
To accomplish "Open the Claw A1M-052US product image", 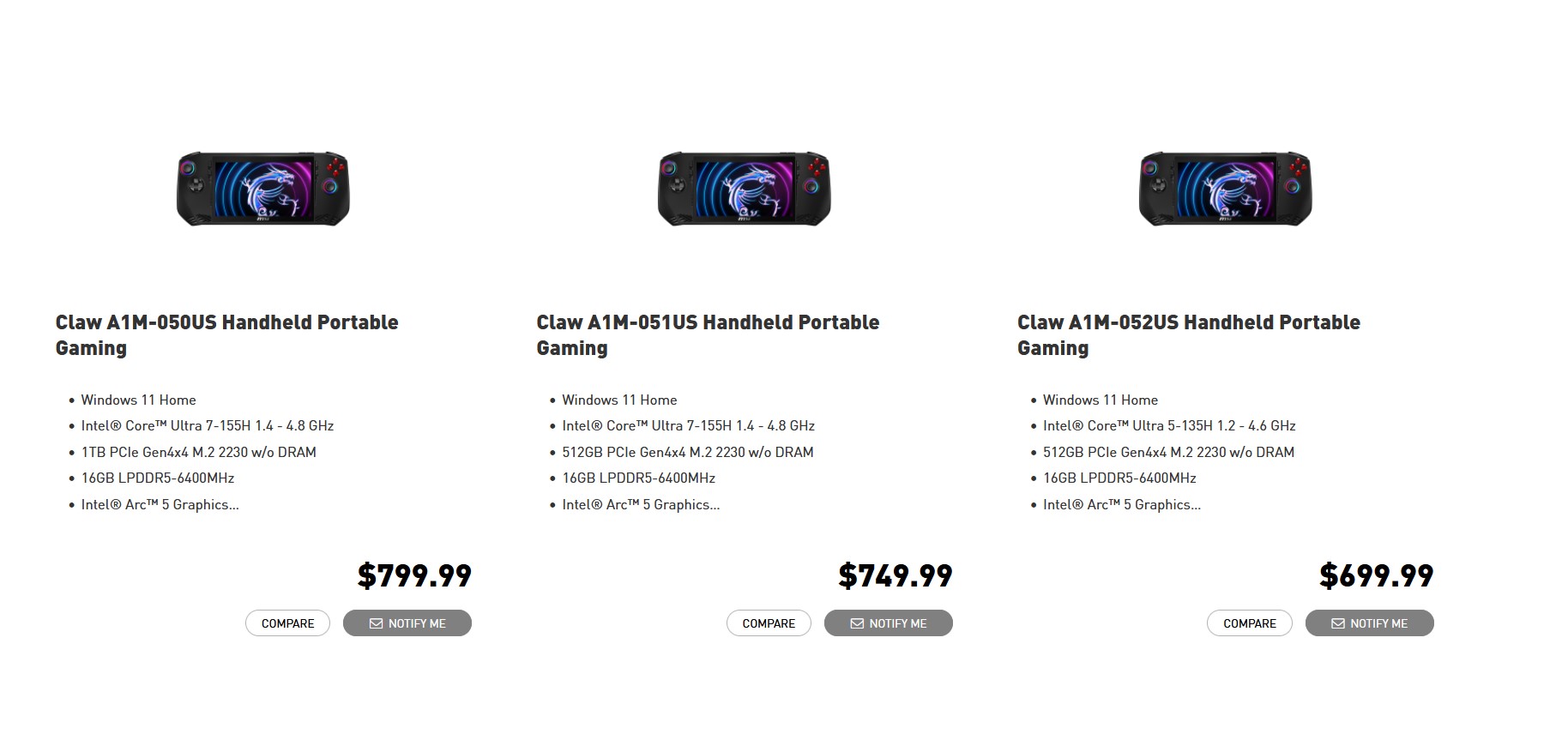I will point(1226,189).
